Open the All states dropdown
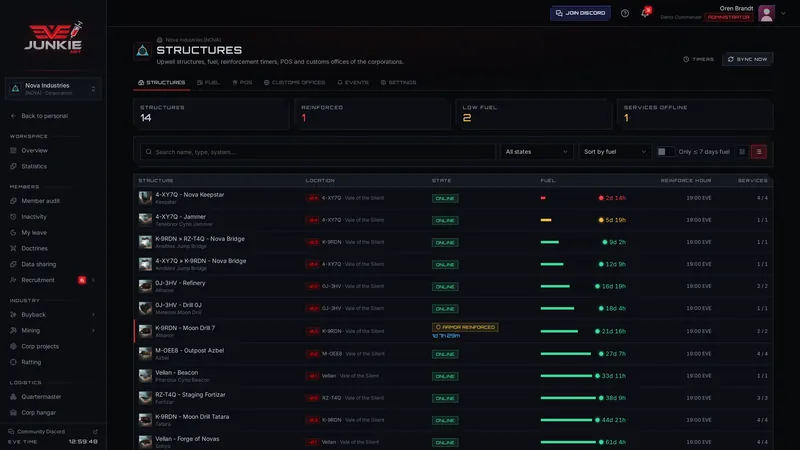The width and height of the screenshot is (800, 450). 536,152
